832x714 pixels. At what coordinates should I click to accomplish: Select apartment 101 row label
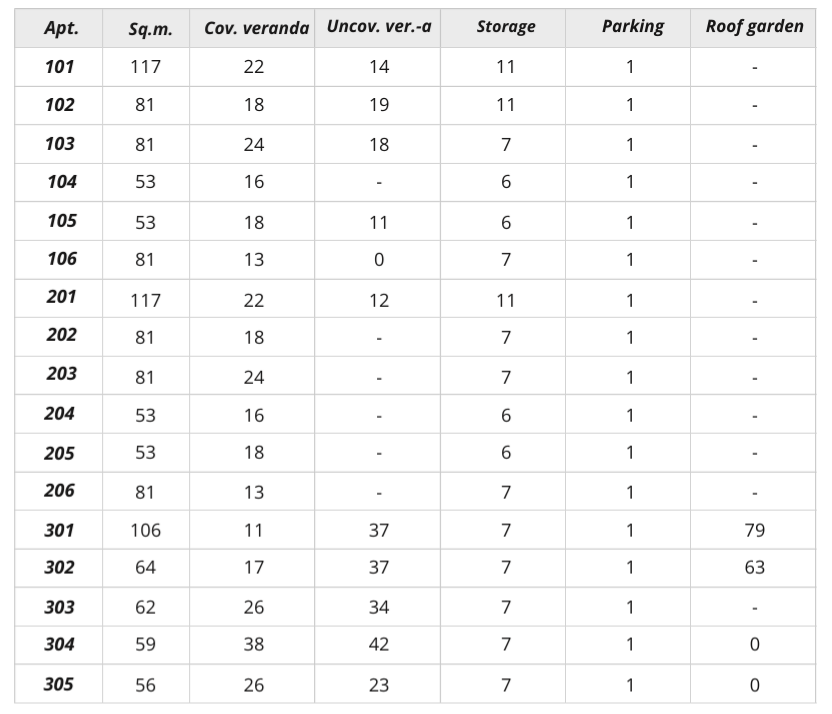coord(59,67)
